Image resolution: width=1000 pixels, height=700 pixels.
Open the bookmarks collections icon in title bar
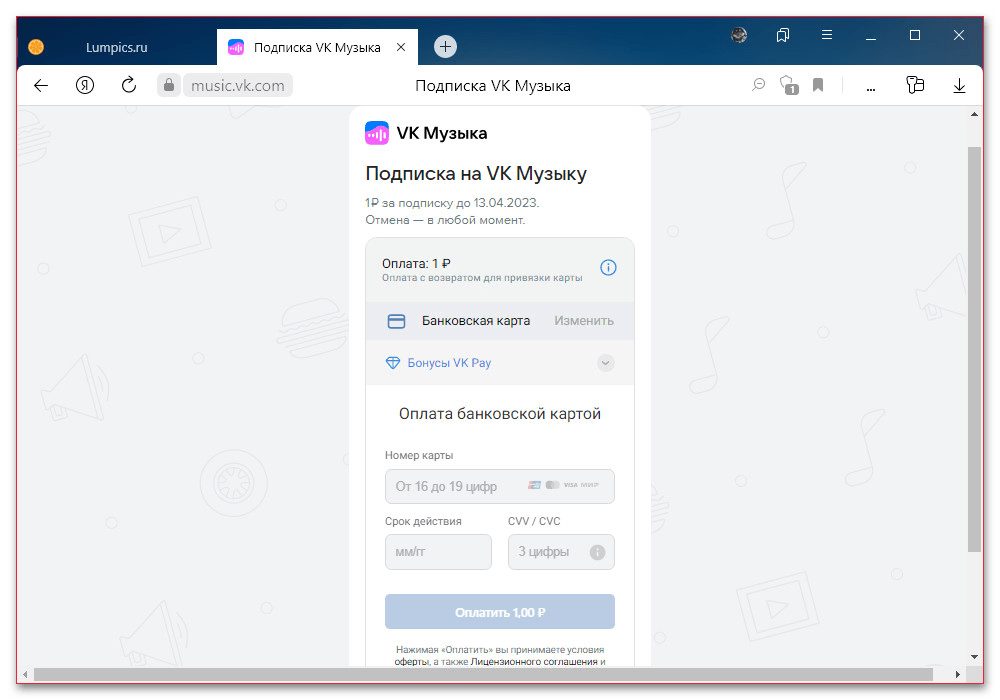pyautogui.click(x=783, y=35)
